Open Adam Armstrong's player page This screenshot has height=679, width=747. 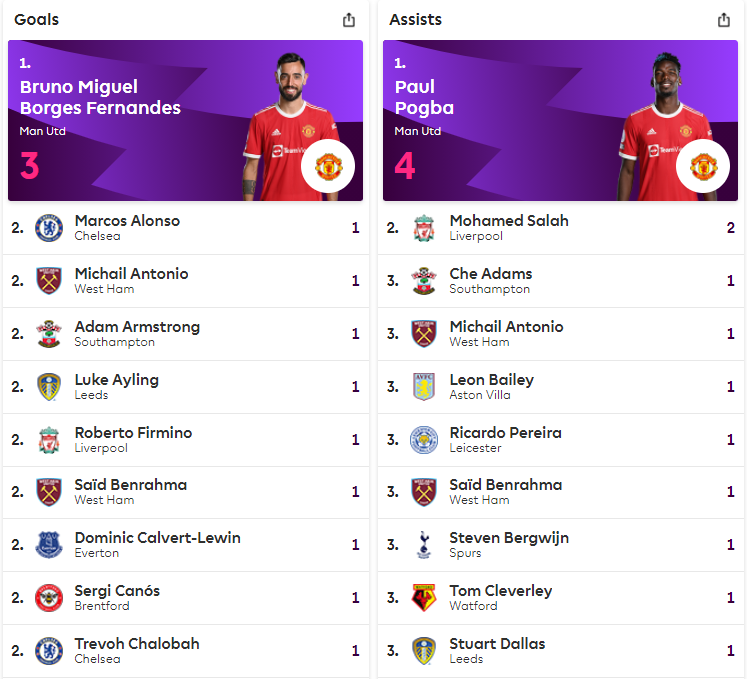137,327
